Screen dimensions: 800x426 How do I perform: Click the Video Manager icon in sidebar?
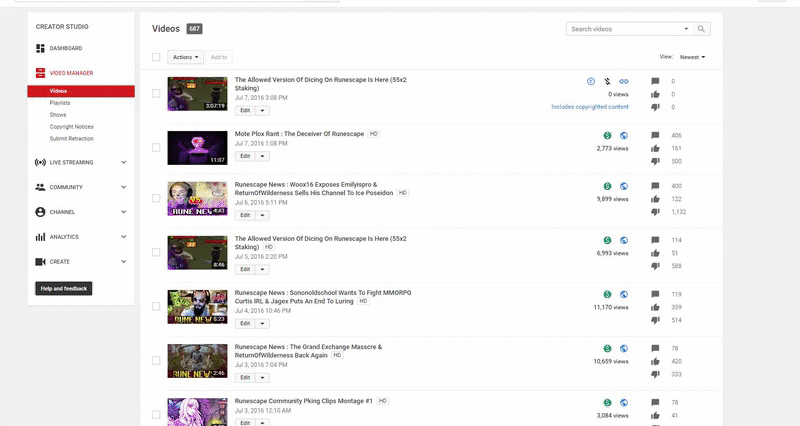tap(40, 73)
